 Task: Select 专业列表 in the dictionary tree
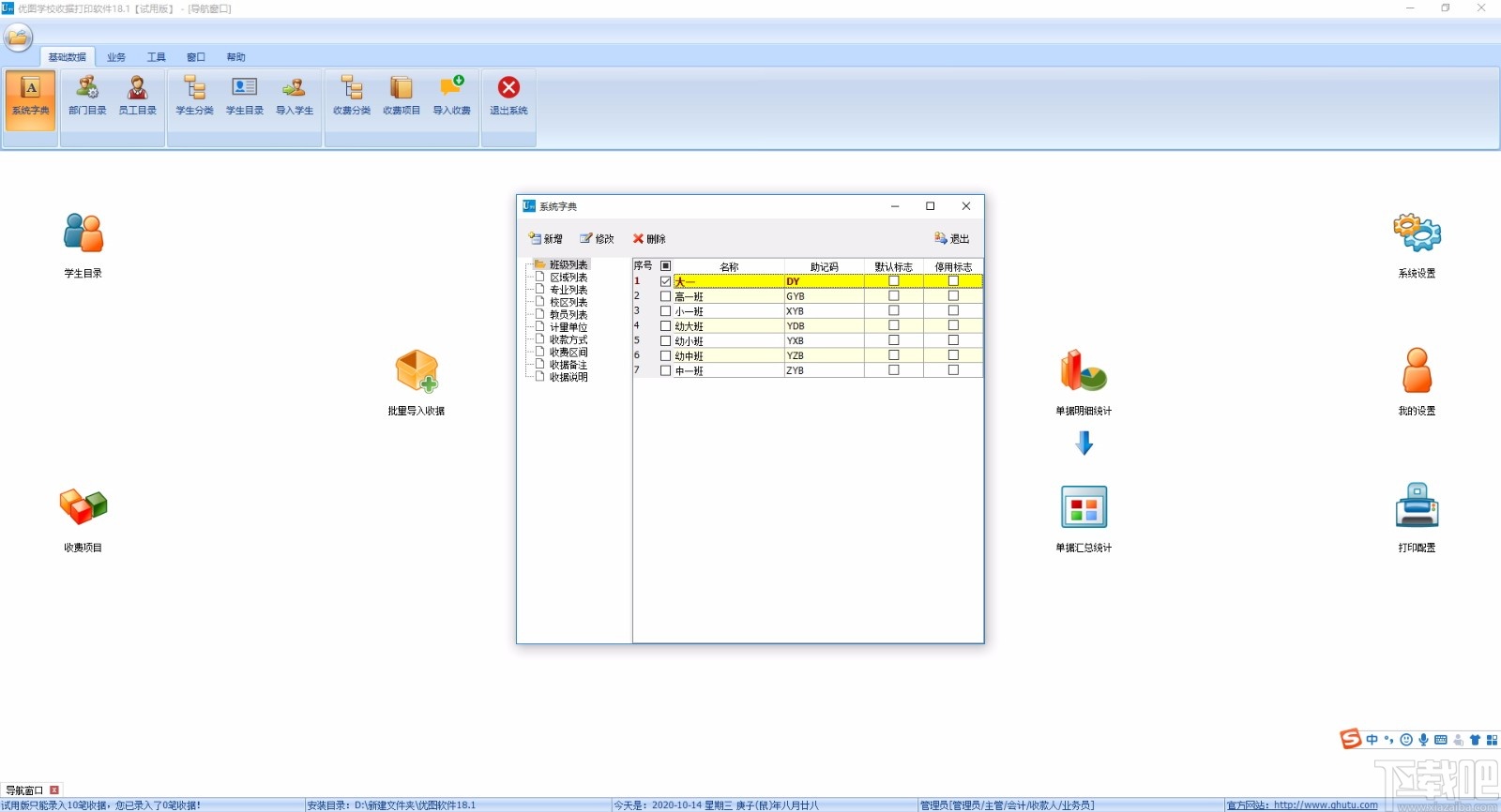(x=569, y=290)
